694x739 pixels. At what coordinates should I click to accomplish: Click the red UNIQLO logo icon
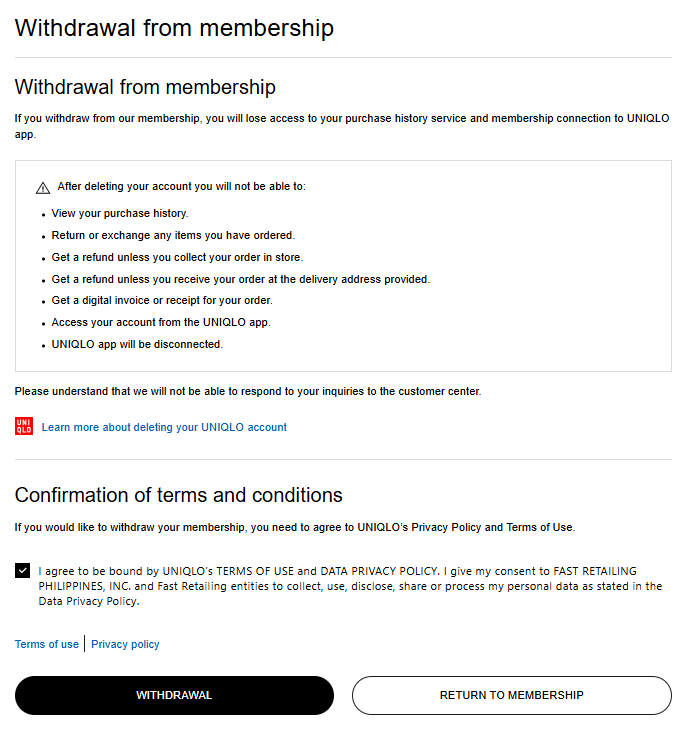point(24,427)
